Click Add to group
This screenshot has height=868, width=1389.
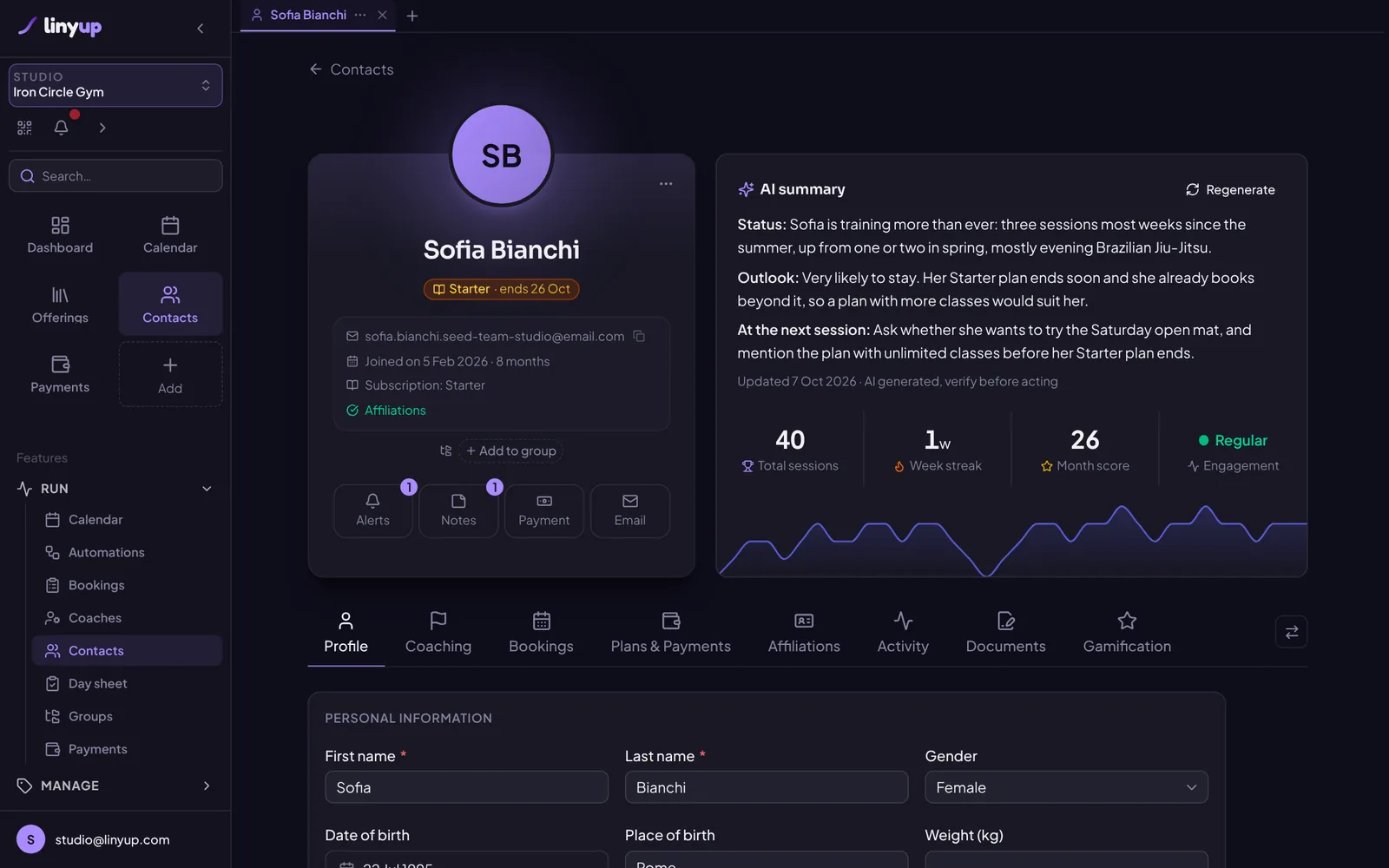coord(511,450)
